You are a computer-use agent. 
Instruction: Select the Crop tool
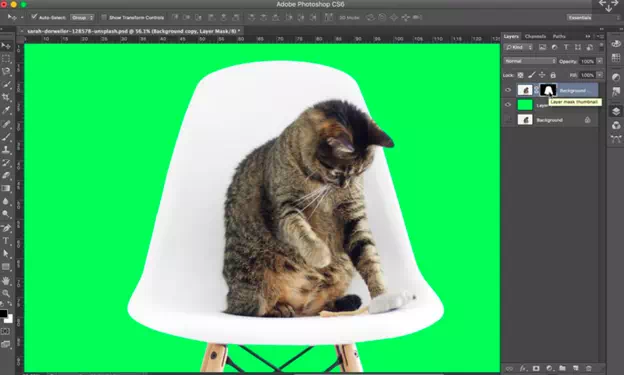(6, 97)
